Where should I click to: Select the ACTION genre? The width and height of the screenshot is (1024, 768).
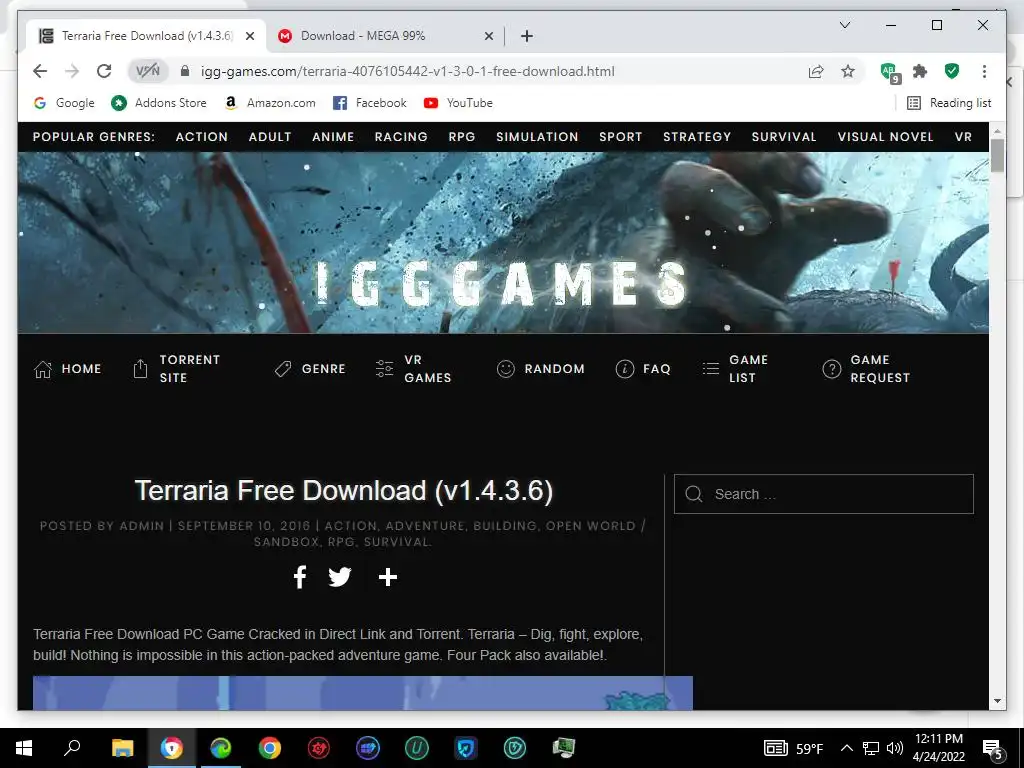[x=202, y=136]
